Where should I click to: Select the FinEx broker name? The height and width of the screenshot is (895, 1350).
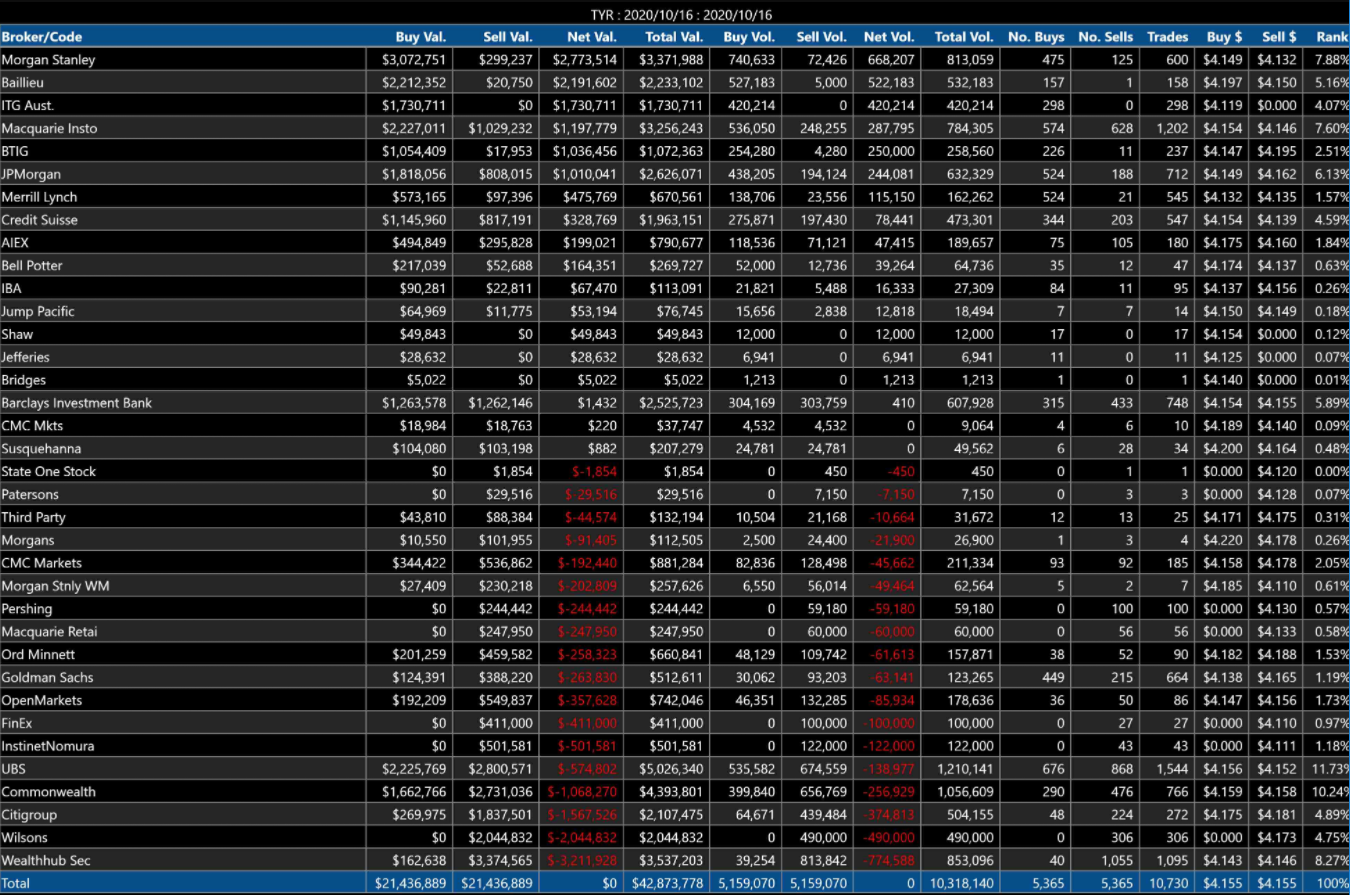coord(17,723)
